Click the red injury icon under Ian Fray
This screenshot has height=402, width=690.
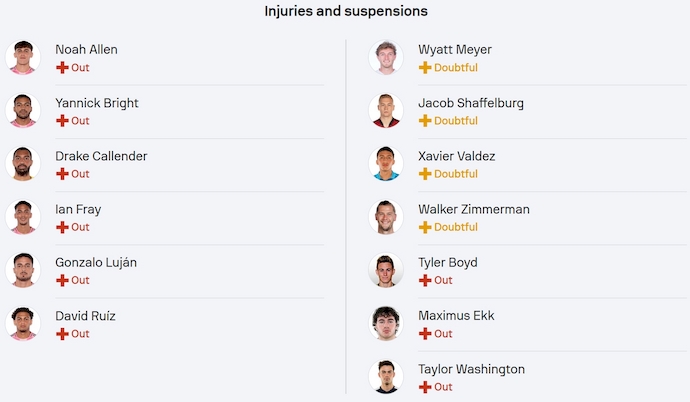pyautogui.click(x=62, y=227)
